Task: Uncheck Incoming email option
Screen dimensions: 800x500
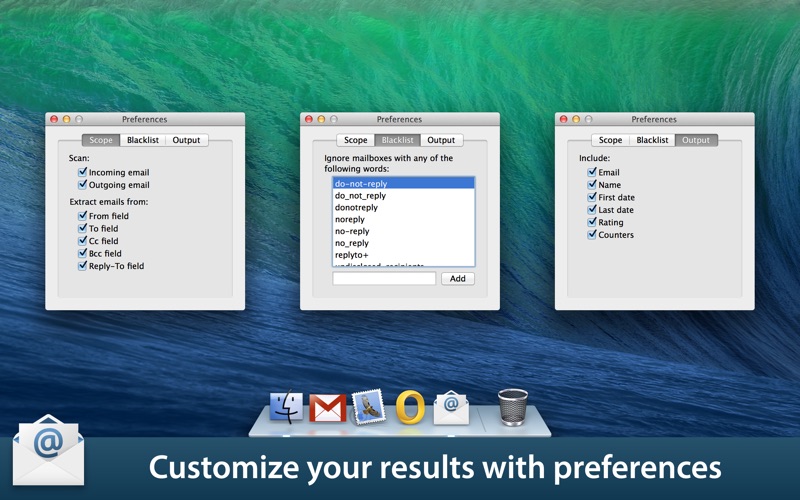Action: [82, 172]
